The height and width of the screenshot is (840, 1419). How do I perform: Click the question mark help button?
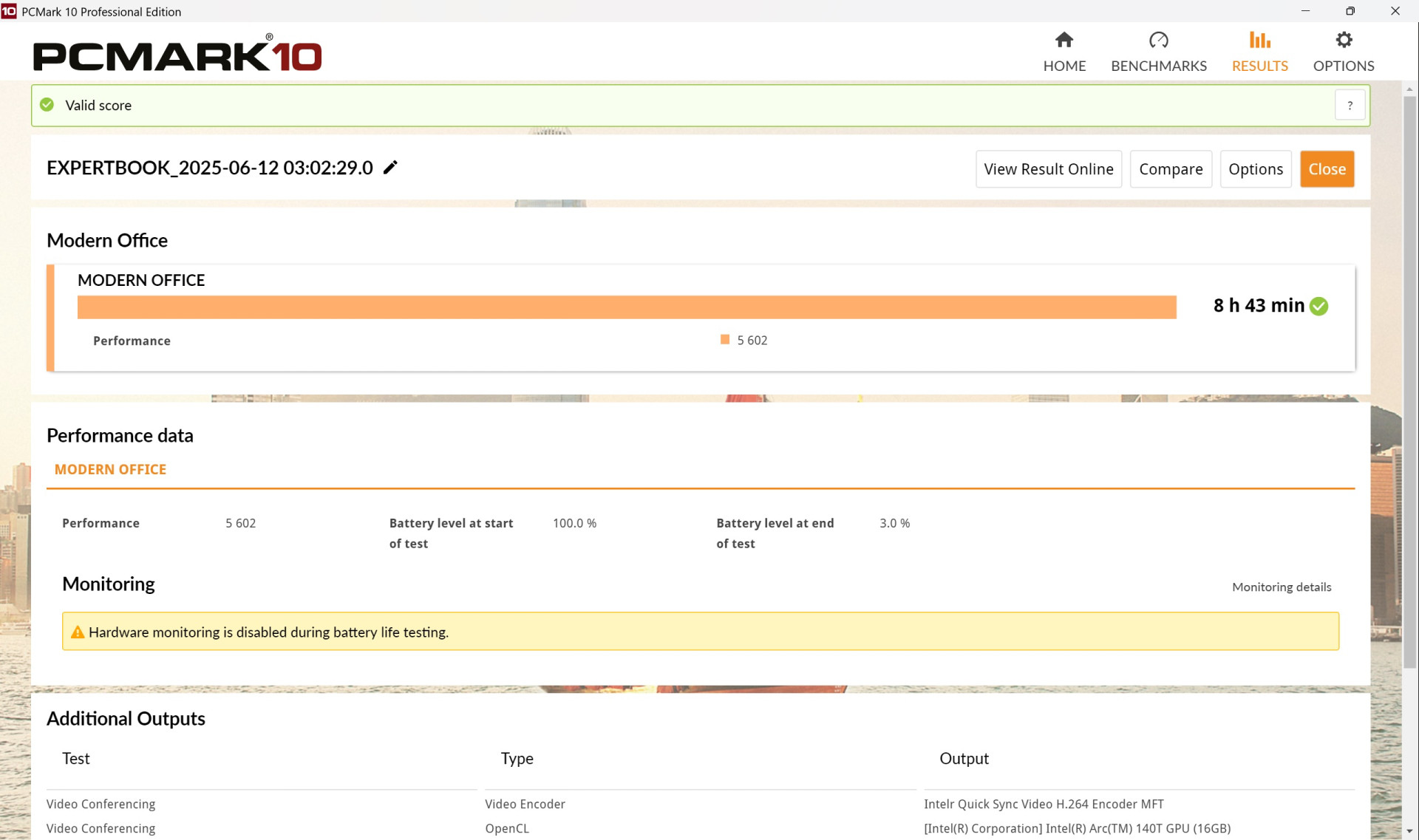pos(1350,106)
